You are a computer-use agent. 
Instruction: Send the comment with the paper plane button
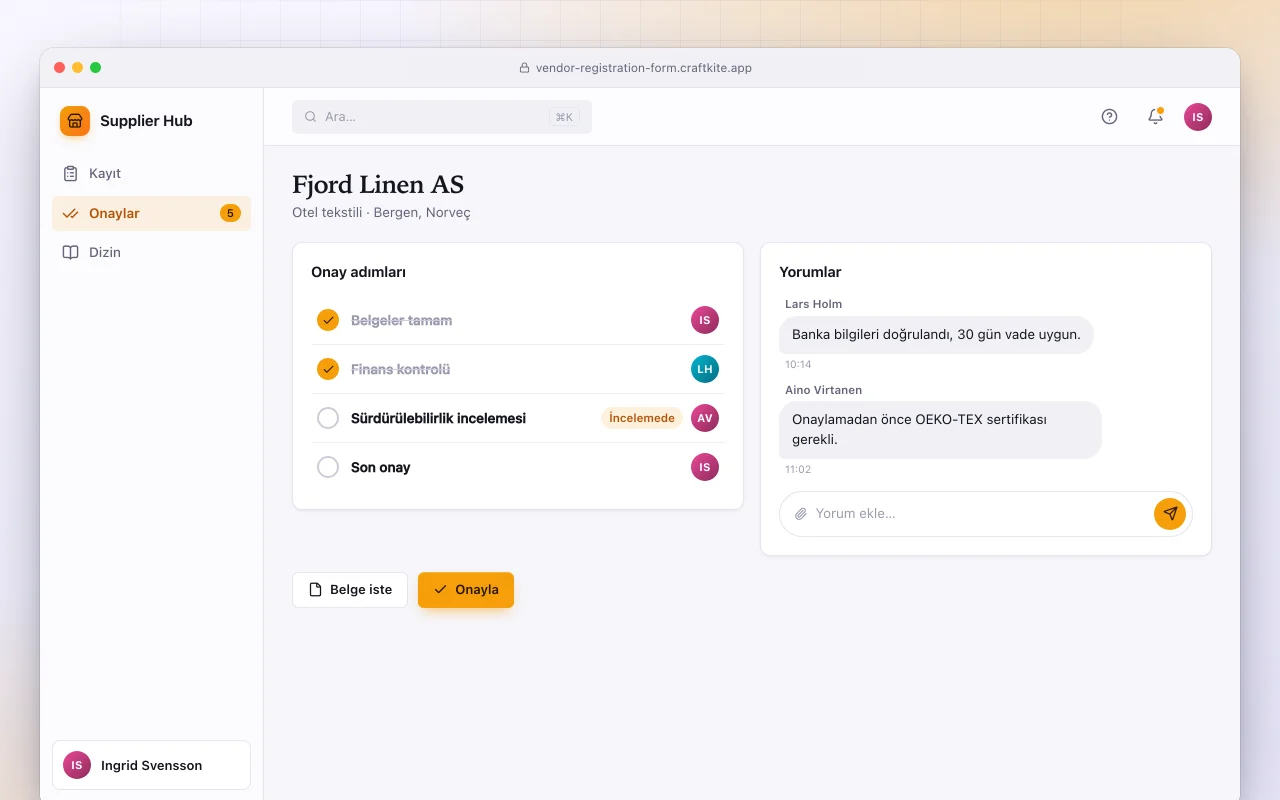point(1170,514)
